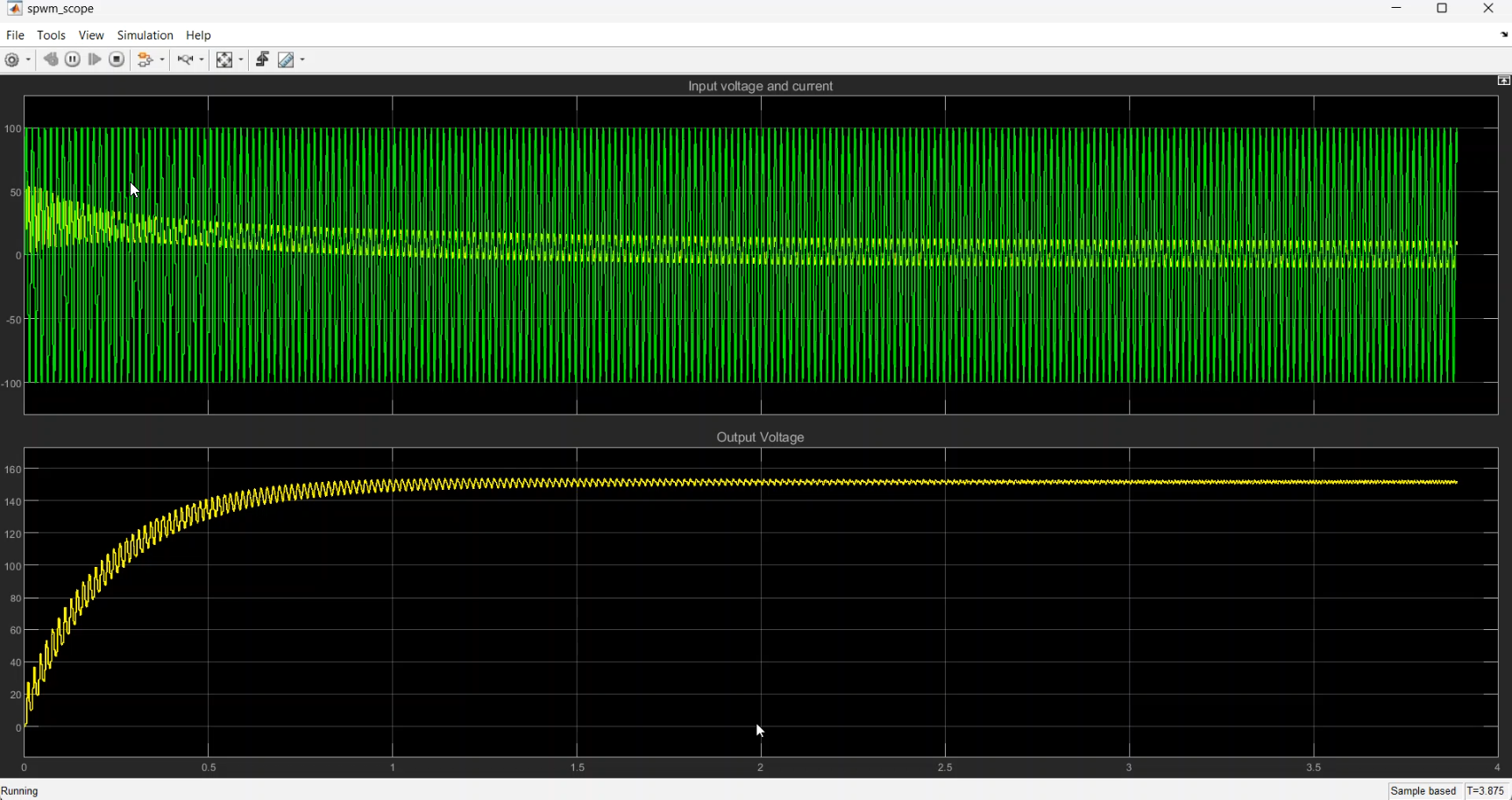Click the 'Output Voltage' plot title
The image size is (1512, 800).
coord(760,437)
